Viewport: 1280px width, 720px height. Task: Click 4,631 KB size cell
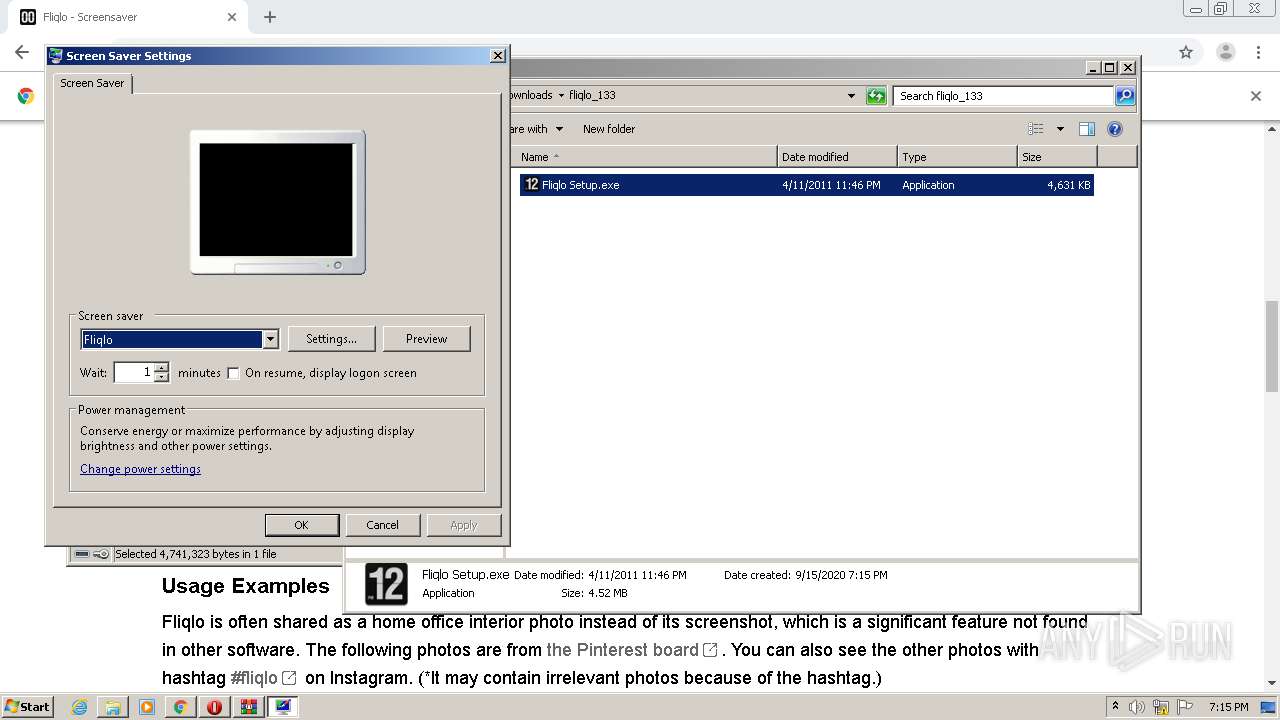(1068, 185)
